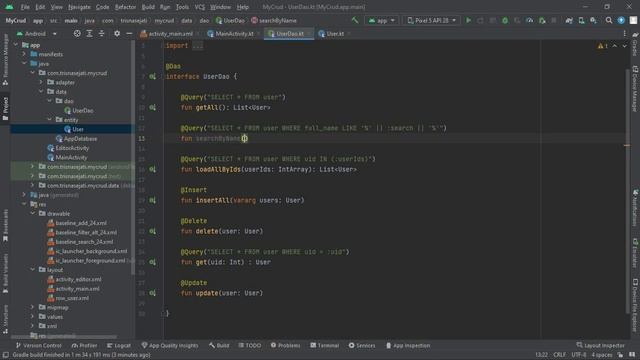Click Apply Changes and Restart Activity icon

coord(480,20)
